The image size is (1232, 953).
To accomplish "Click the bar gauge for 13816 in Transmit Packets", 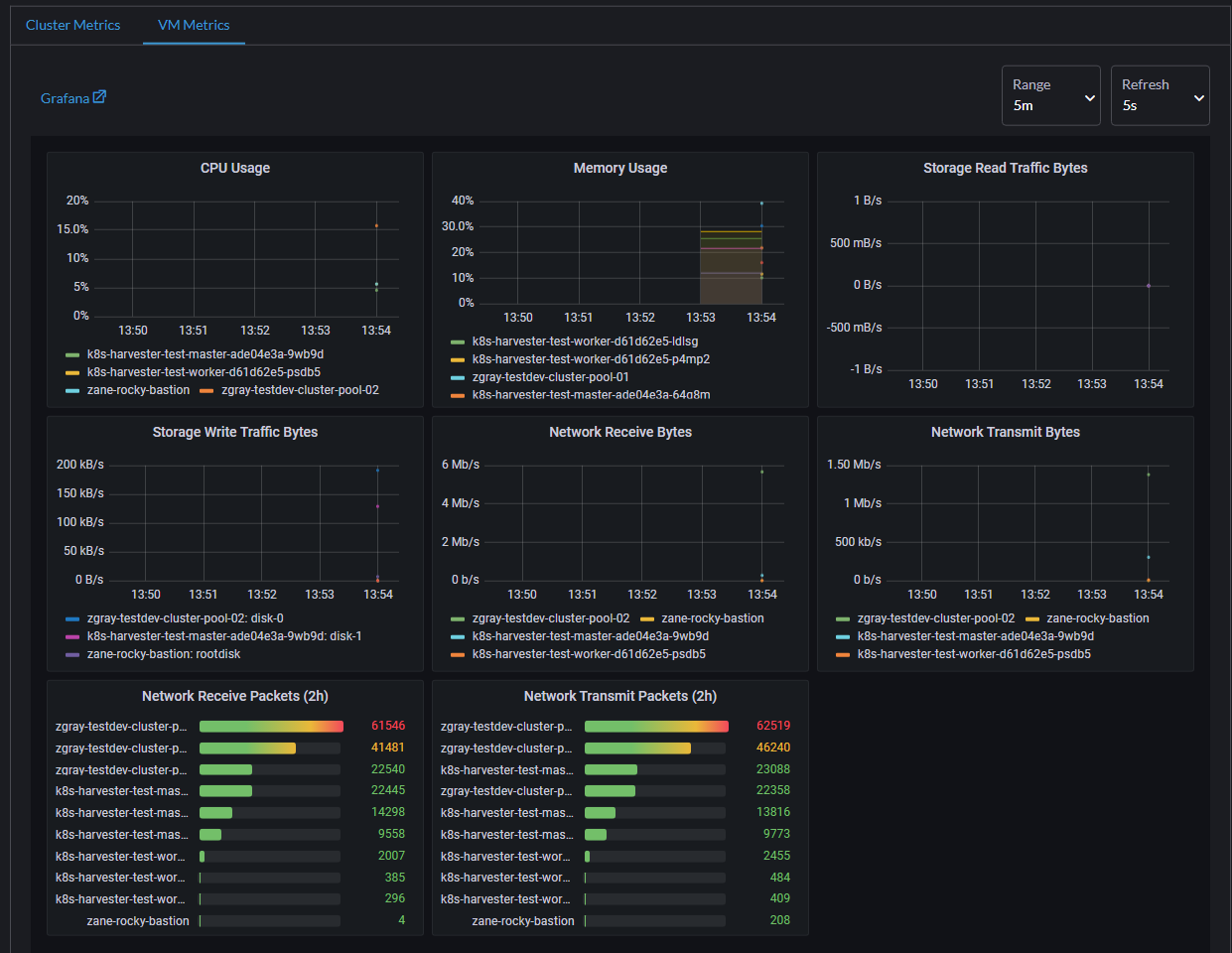I will pos(655,813).
